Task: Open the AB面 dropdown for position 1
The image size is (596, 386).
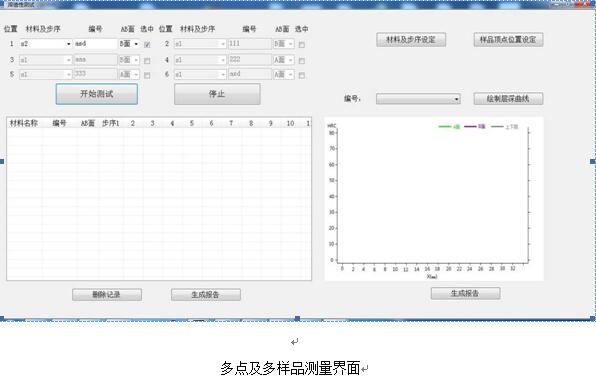Action: tap(136, 44)
